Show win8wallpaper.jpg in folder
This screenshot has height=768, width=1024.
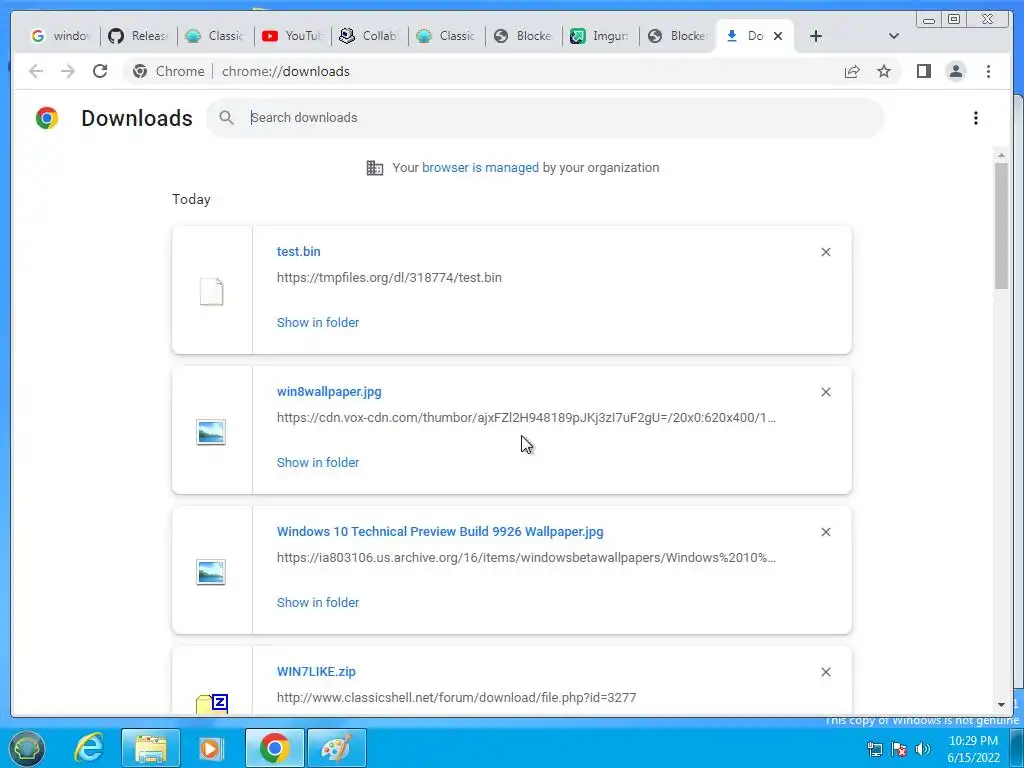click(318, 462)
